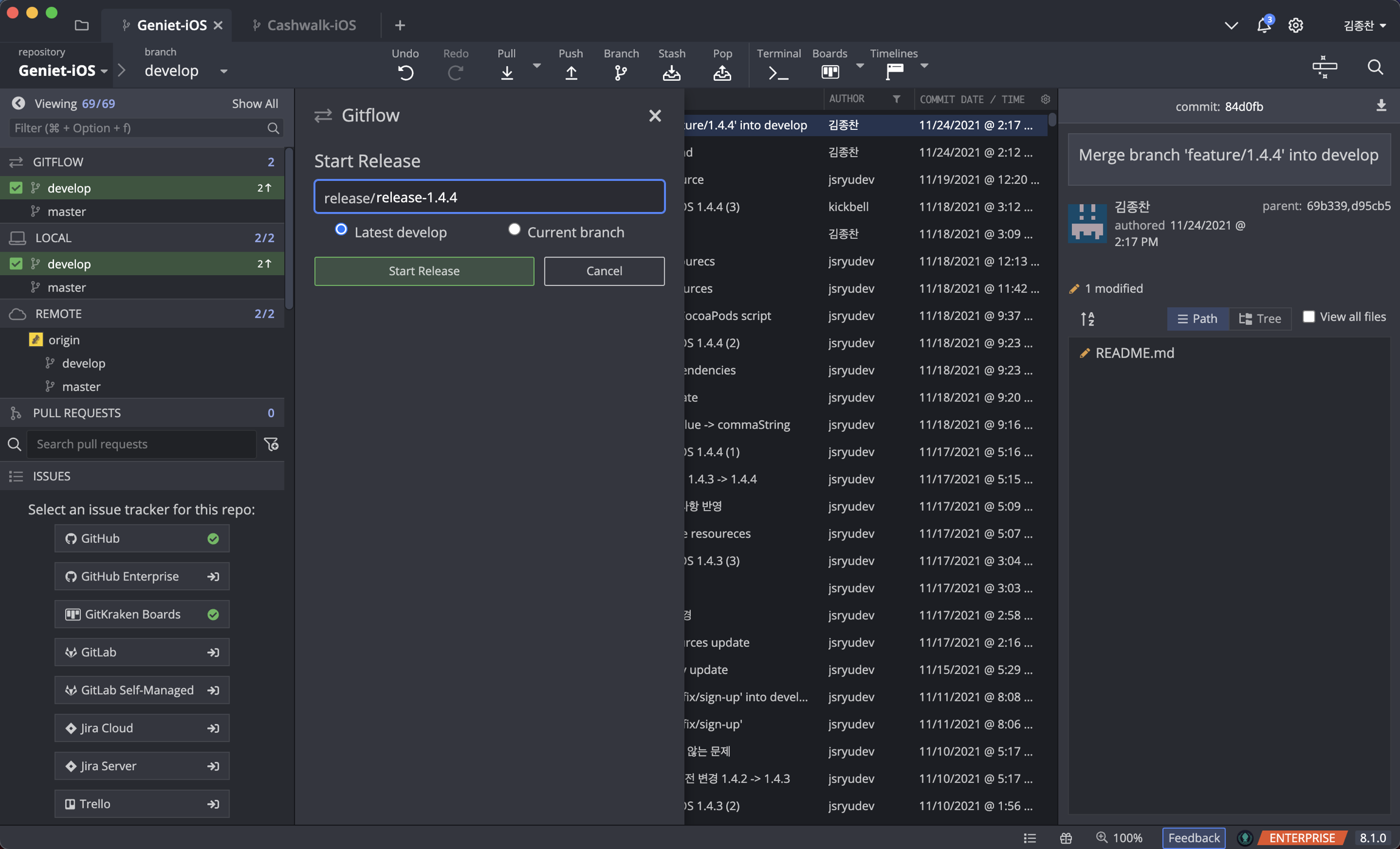Expand the Geniet-iOS repository dropdown
1400x849 pixels.
[104, 71]
